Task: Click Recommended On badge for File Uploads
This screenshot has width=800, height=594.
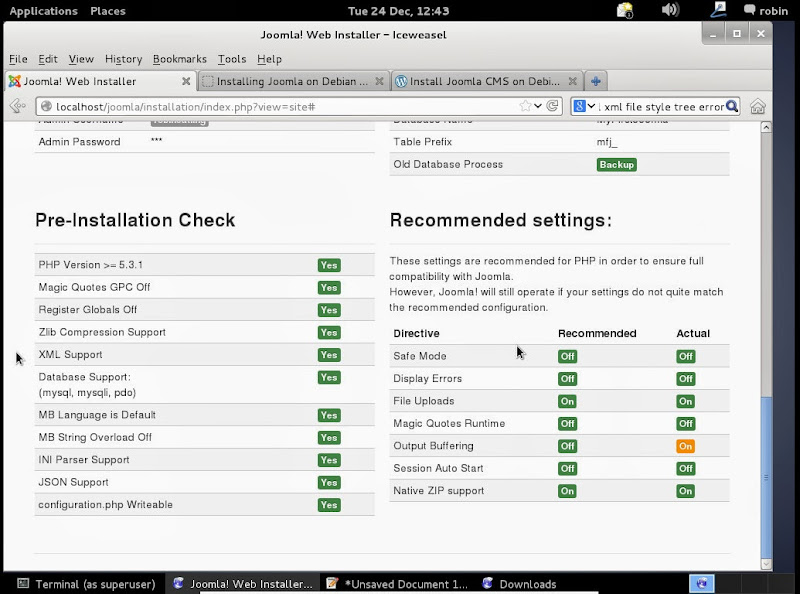Action: pos(567,401)
